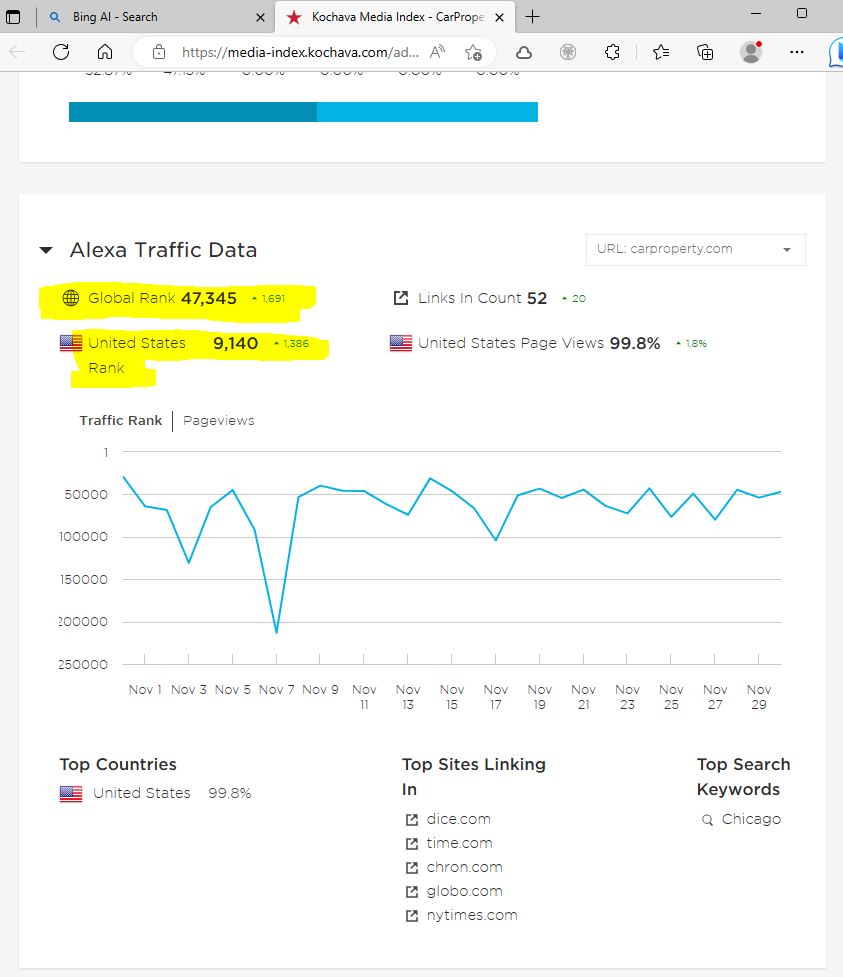The height and width of the screenshot is (977, 843).
Task: View site info via padlock icon
Action: click(x=159, y=52)
